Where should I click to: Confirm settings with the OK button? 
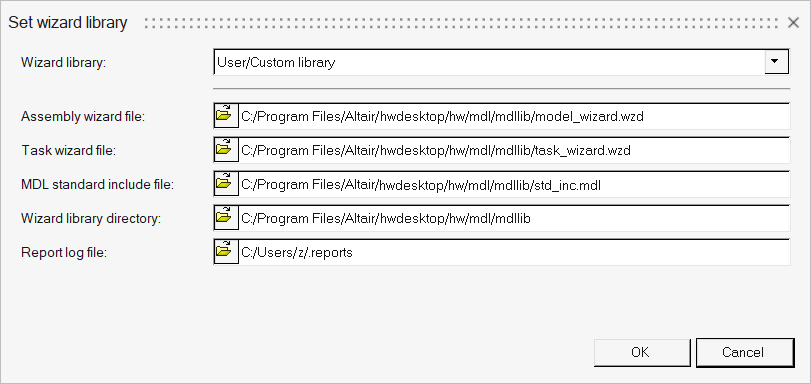pyautogui.click(x=642, y=352)
